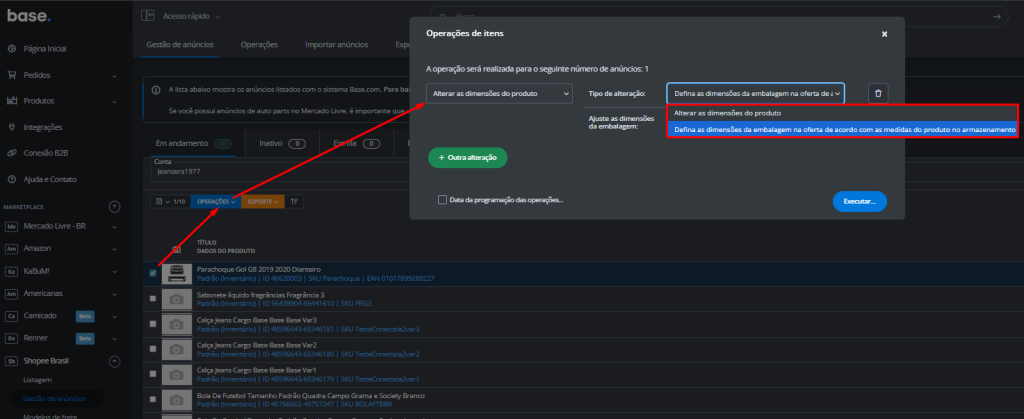
Task: Click the Americanas 'Am' badge icon
Action: (11, 294)
